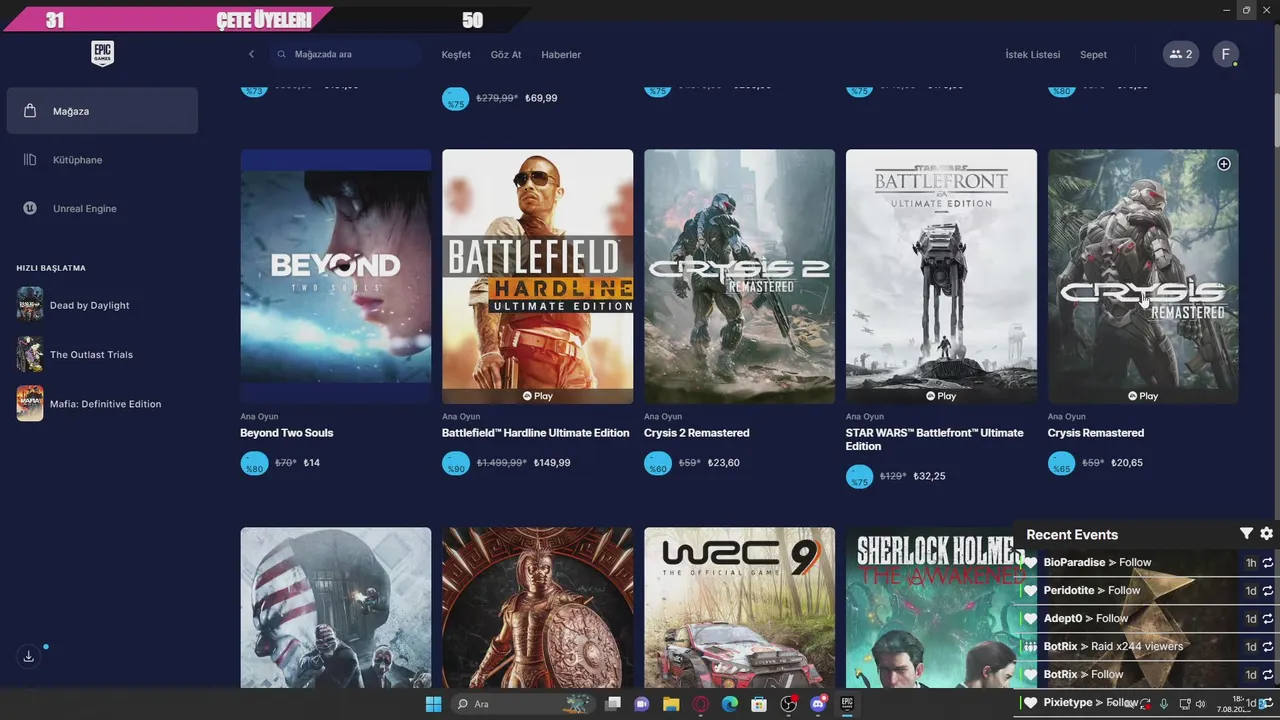The image size is (1280, 720).
Task: Click the raid people icon beside BotRix
Action: pos(1031,647)
